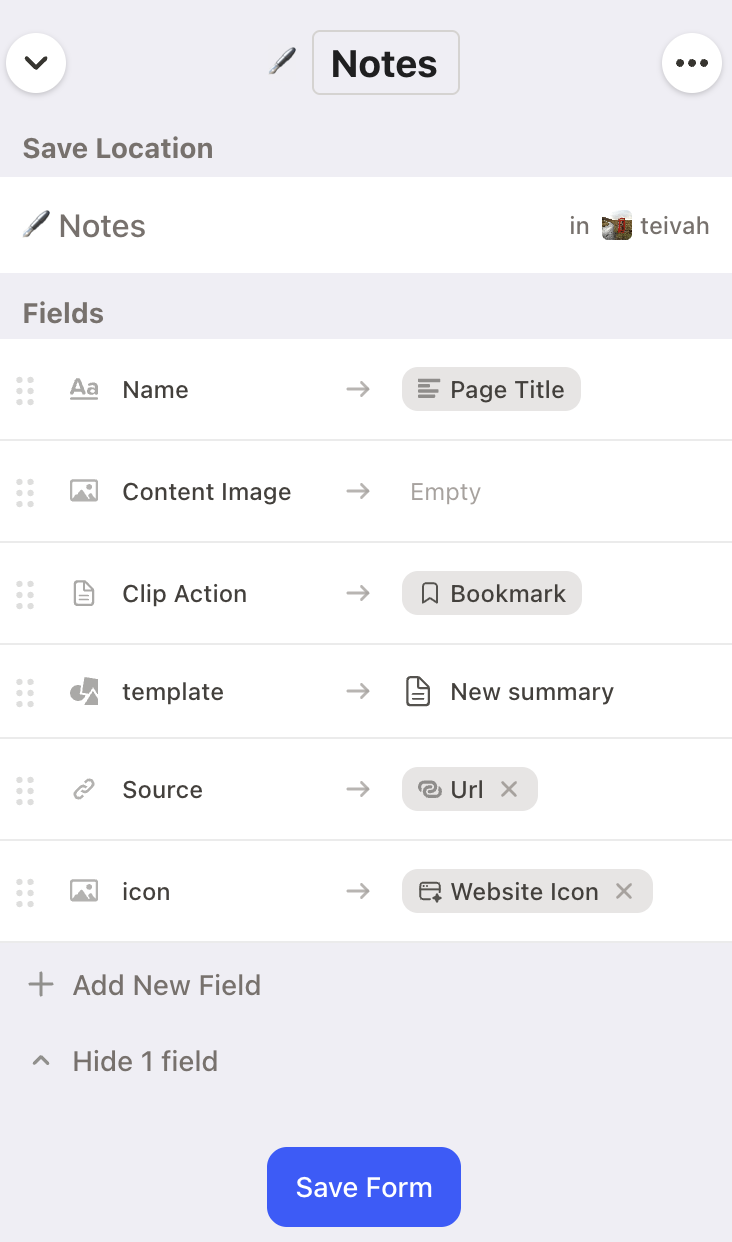Click the teivah workspace avatar
This screenshot has width=732, height=1242.
coord(617,226)
